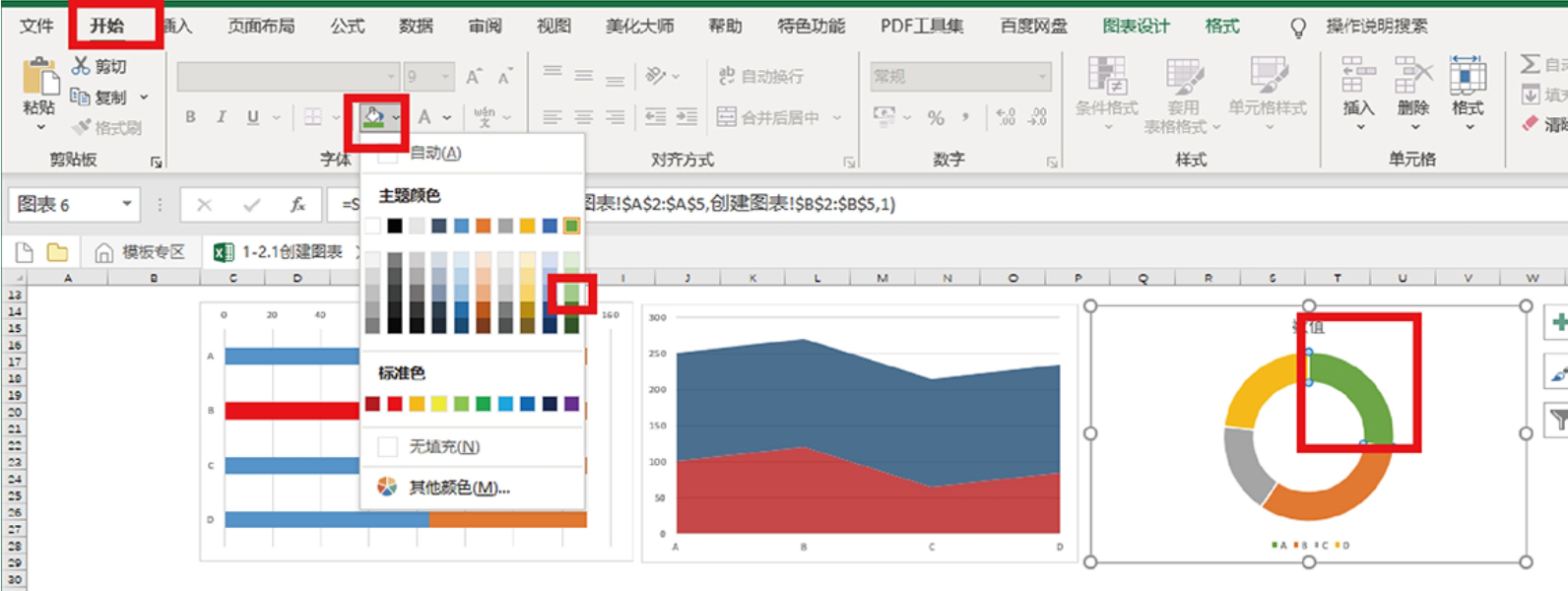Screen dimensions: 1568x591
Task: Toggle Bold formatting
Action: pyautogui.click(x=190, y=117)
